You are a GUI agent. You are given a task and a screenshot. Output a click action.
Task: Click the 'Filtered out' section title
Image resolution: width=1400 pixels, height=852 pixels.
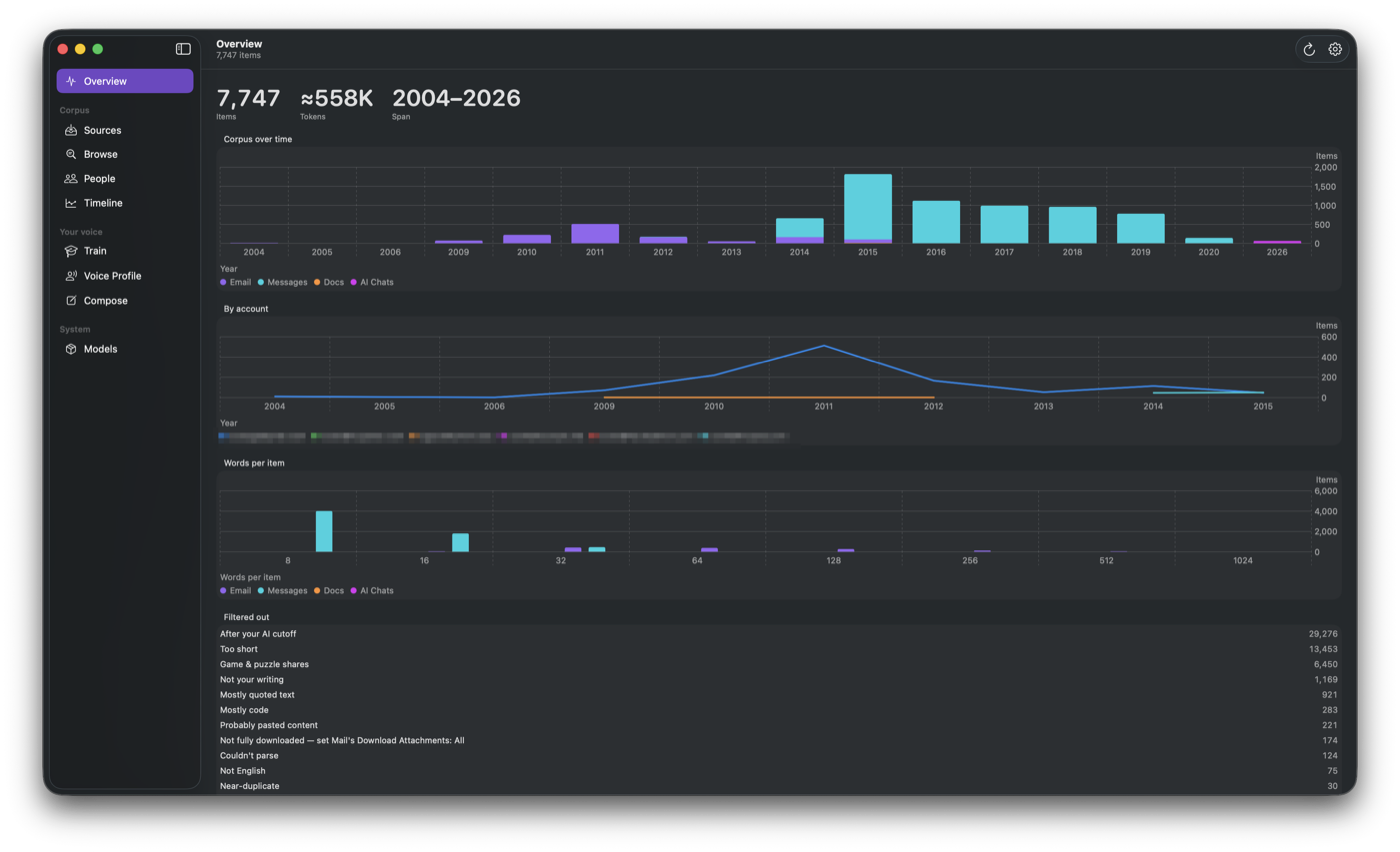[246, 617]
